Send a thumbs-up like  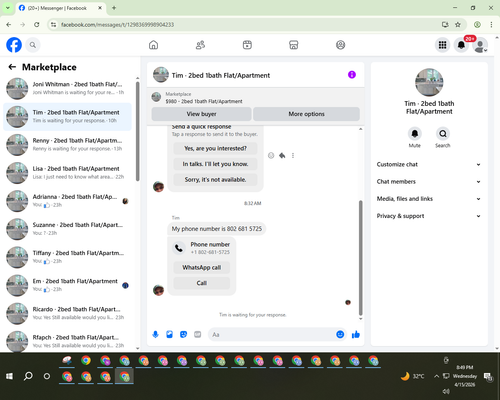click(356, 334)
